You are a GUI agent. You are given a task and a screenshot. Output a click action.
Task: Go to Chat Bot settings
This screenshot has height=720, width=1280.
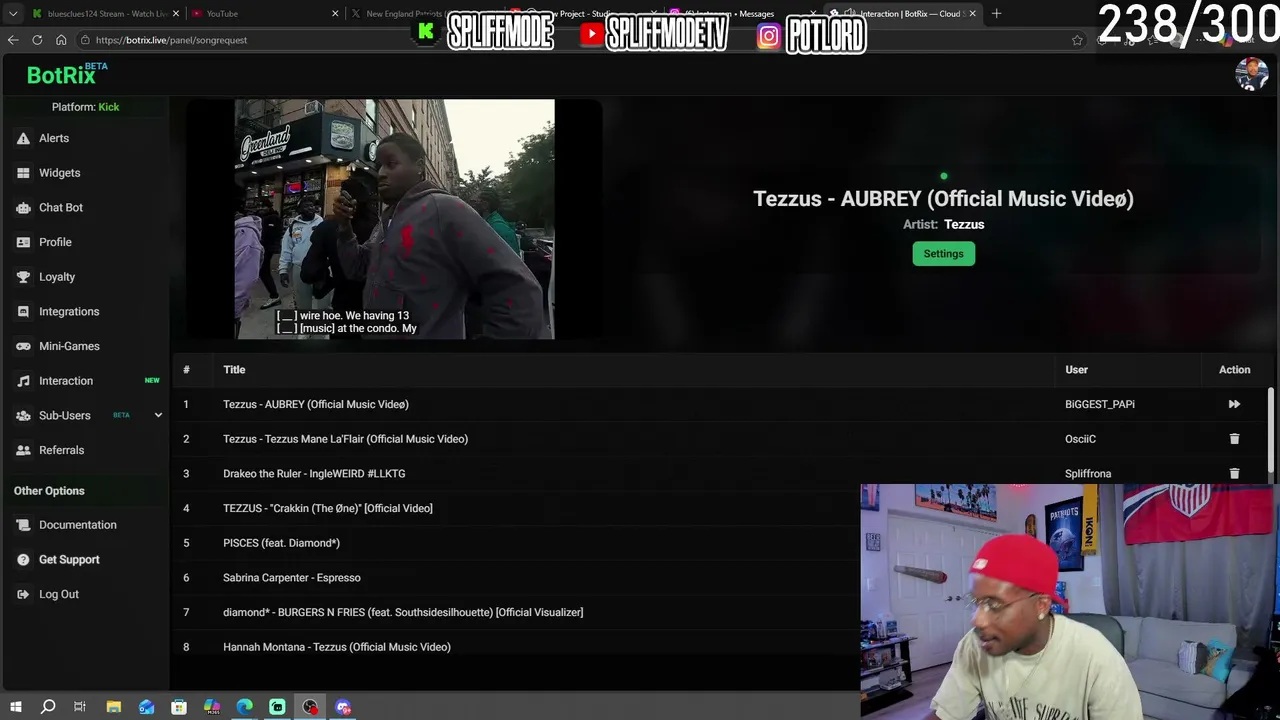point(60,207)
